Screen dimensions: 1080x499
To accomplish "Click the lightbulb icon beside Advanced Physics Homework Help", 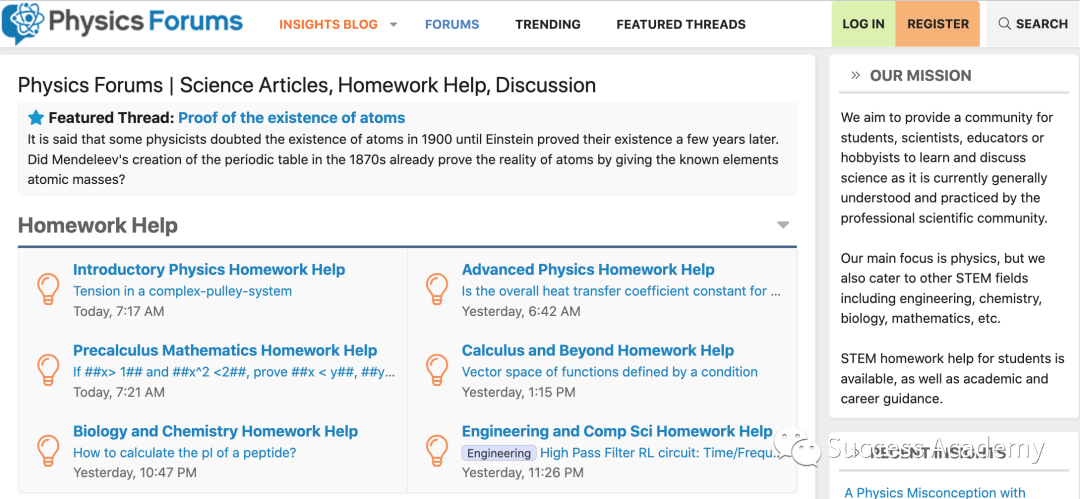I will [436, 289].
